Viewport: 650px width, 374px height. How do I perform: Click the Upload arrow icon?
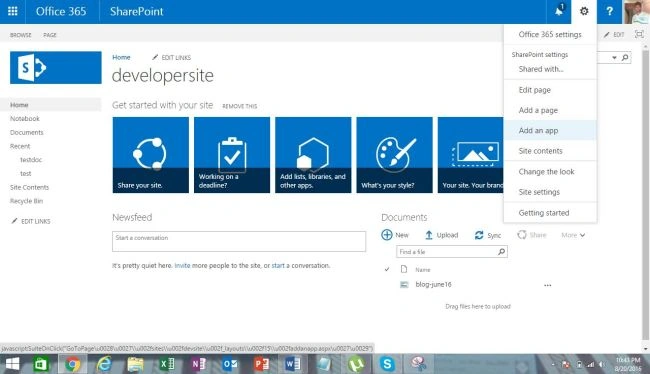tap(429, 235)
